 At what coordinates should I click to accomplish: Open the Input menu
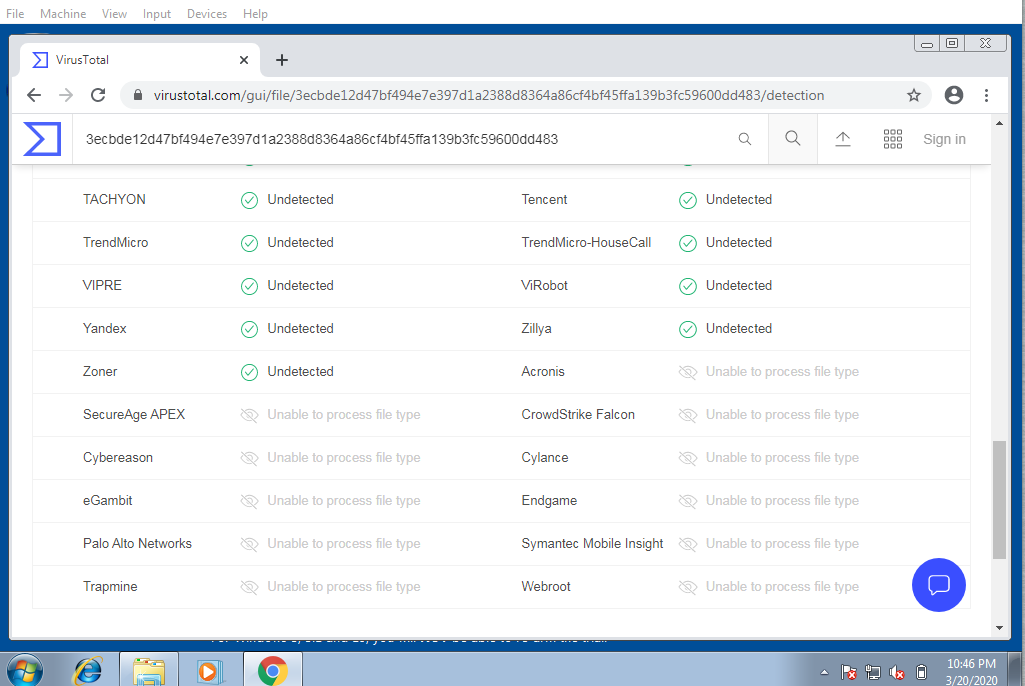[156, 14]
